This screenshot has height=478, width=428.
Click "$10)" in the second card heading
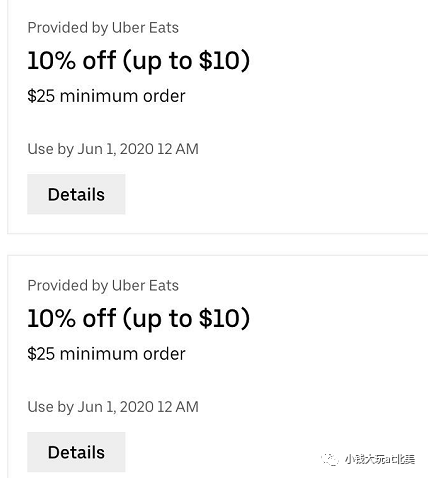224,319
